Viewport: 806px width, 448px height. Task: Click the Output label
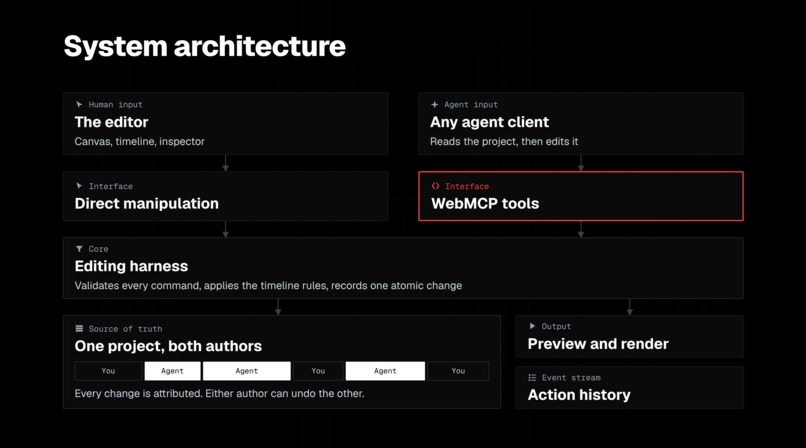point(556,326)
